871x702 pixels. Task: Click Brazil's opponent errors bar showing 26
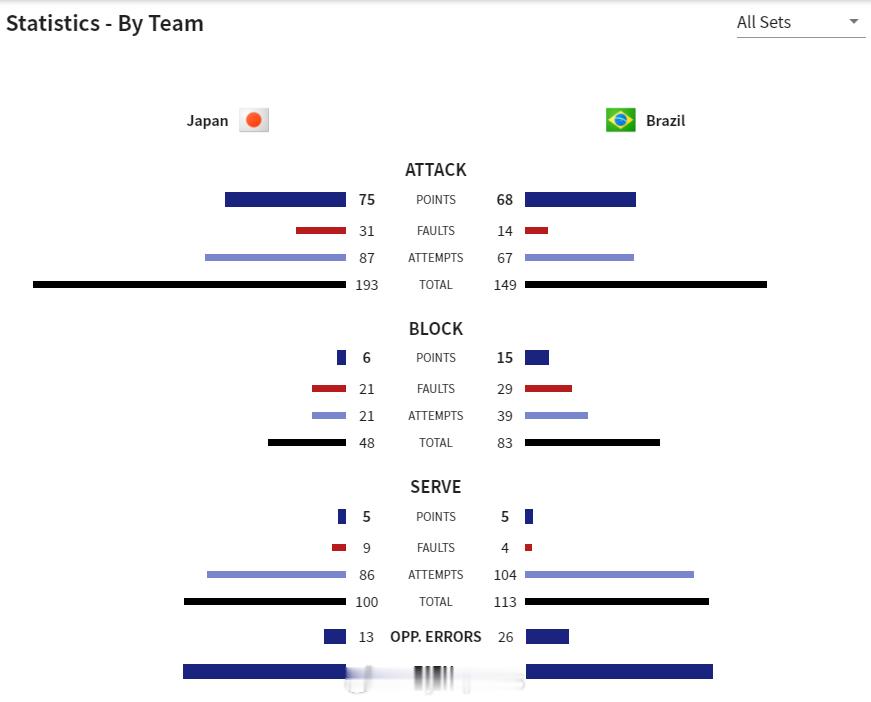point(548,636)
